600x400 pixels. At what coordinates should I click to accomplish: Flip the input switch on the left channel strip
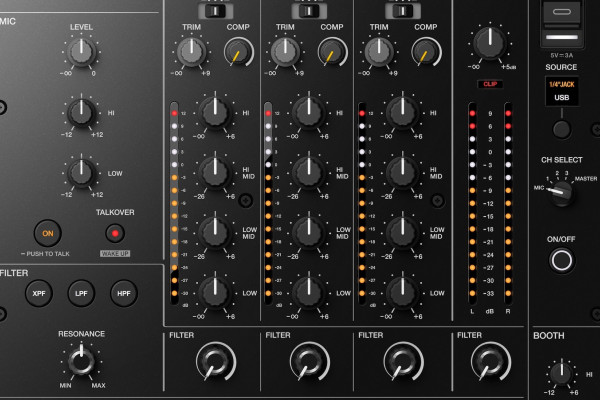click(215, 10)
